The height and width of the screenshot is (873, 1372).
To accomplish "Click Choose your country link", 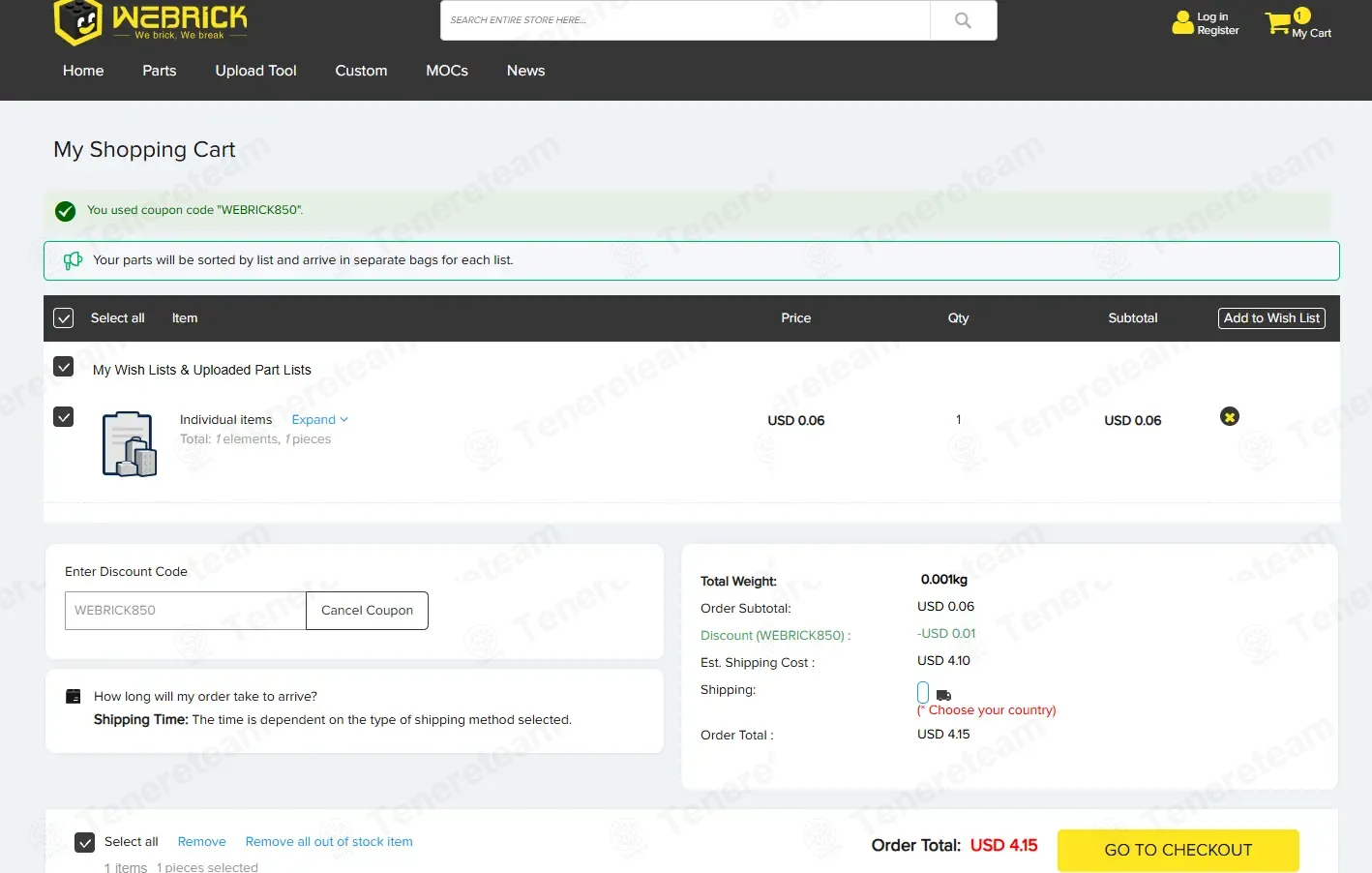I will (x=987, y=710).
